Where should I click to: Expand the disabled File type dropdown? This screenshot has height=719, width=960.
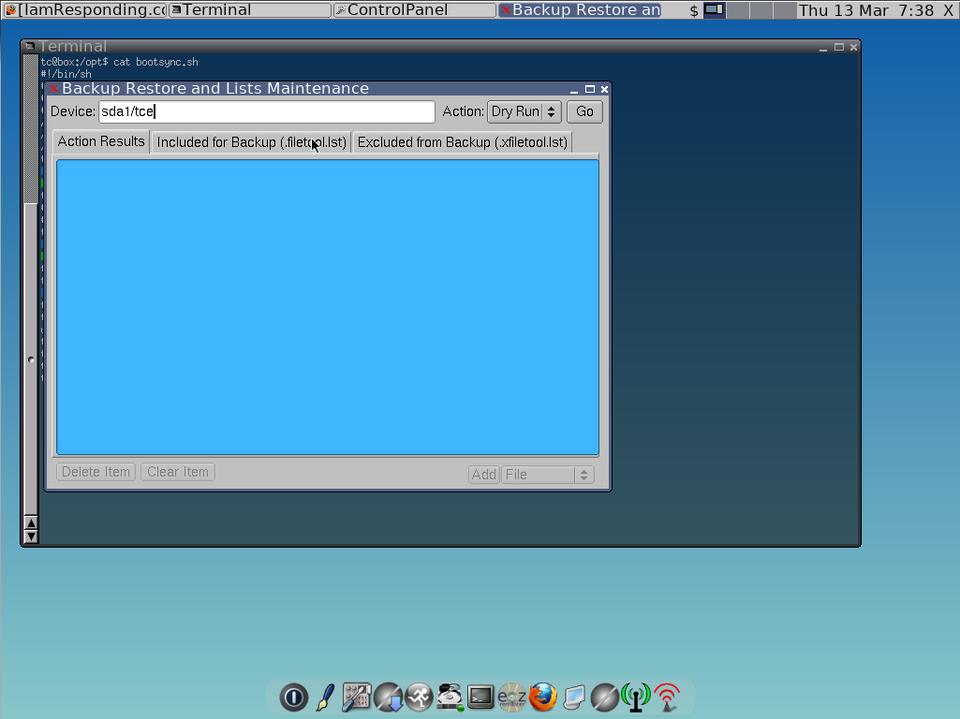547,475
